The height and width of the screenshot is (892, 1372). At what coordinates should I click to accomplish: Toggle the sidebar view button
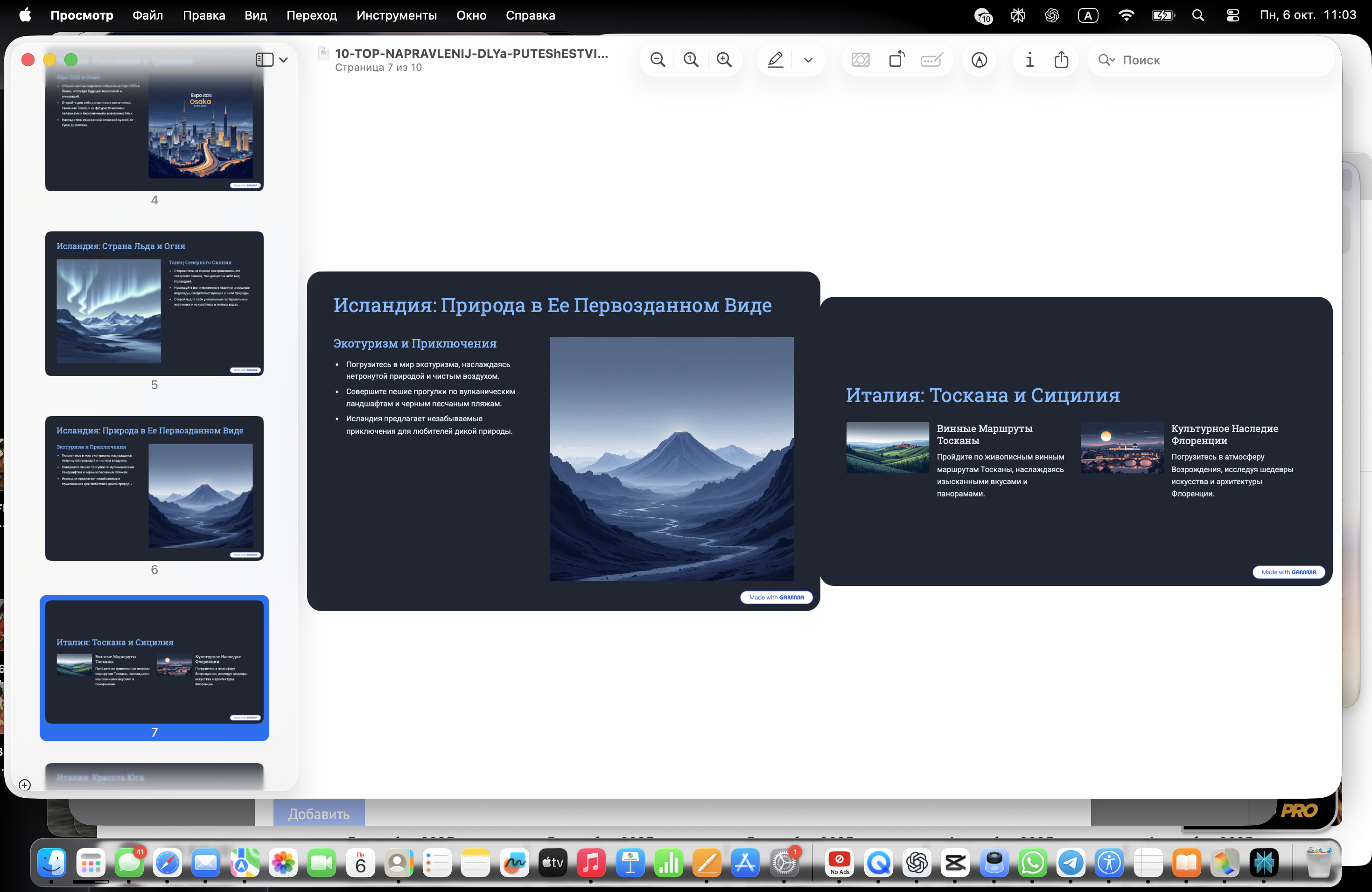pyautogui.click(x=265, y=60)
